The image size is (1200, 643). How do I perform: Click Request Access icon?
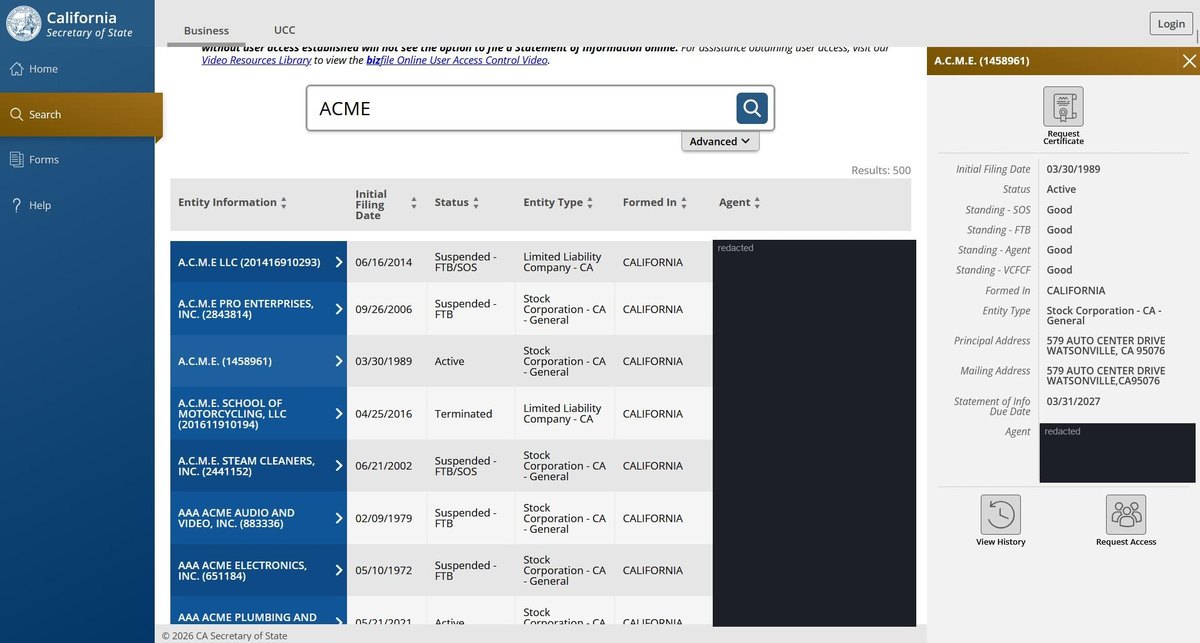(x=1126, y=515)
